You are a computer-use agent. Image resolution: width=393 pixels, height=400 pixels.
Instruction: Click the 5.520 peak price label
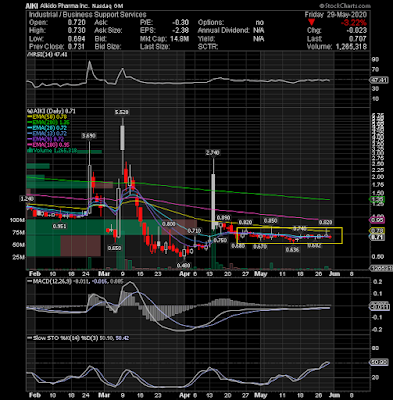coord(122,112)
